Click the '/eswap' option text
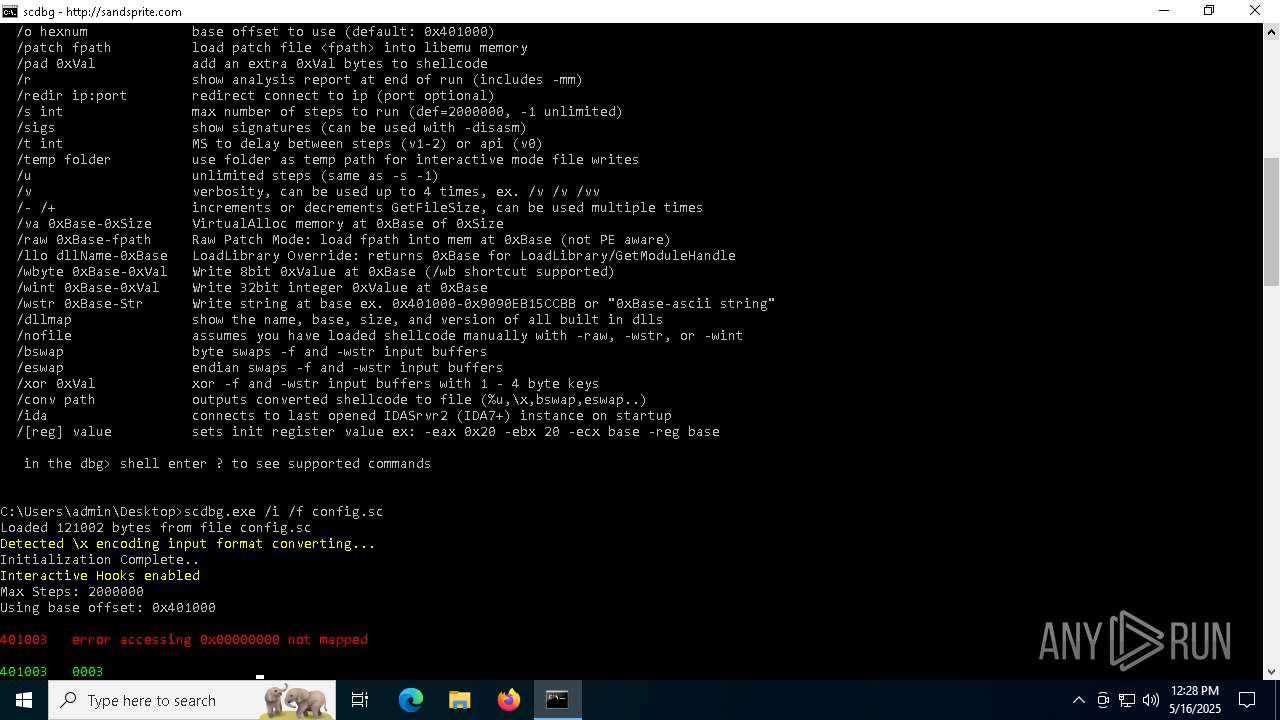The image size is (1280, 720). pos(40,368)
